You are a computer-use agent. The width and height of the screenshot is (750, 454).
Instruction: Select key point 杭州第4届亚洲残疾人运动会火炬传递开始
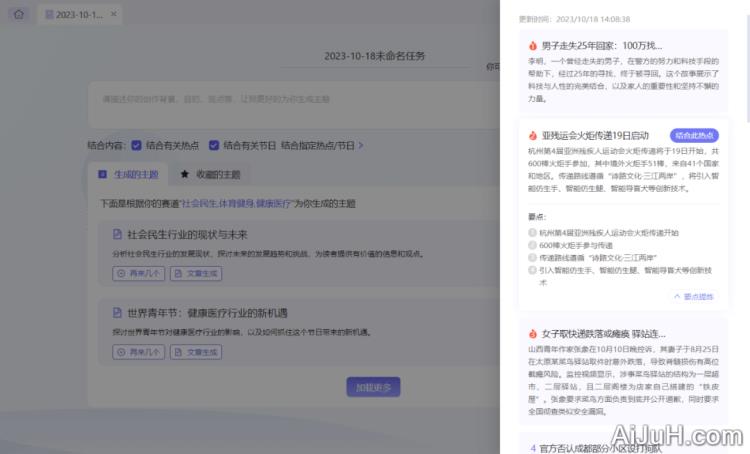click(532, 232)
